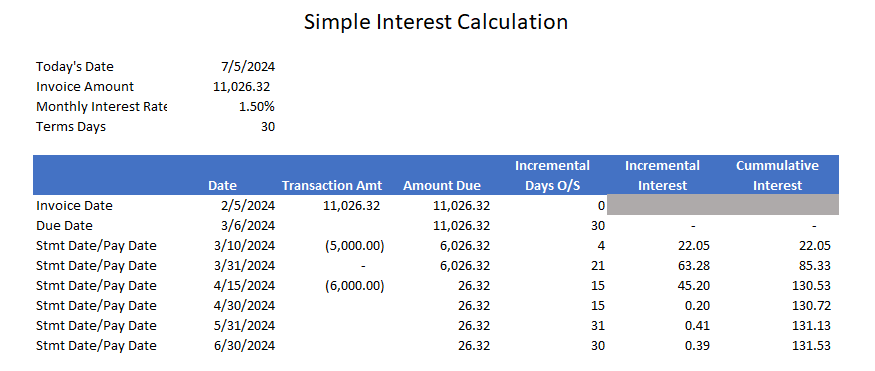Select the final cumulative interest 131.53
The image size is (875, 371).
(x=811, y=346)
